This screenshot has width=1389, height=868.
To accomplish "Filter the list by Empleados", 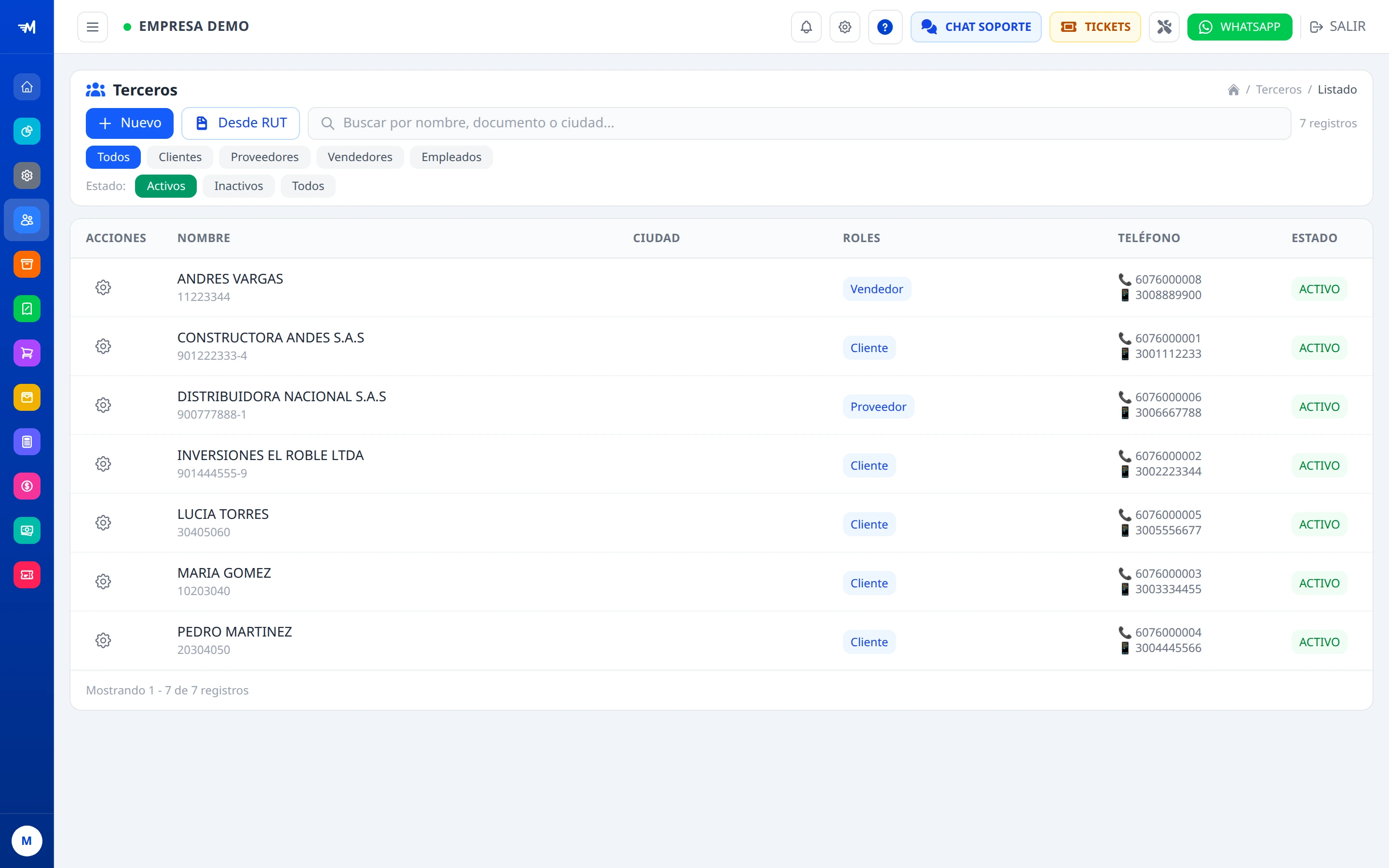I will tap(451, 157).
